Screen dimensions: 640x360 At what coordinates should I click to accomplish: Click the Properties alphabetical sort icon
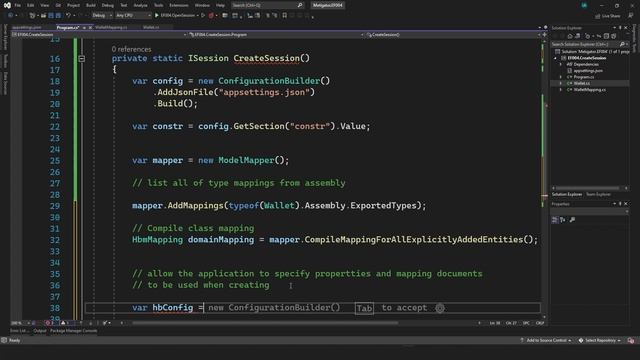563,220
